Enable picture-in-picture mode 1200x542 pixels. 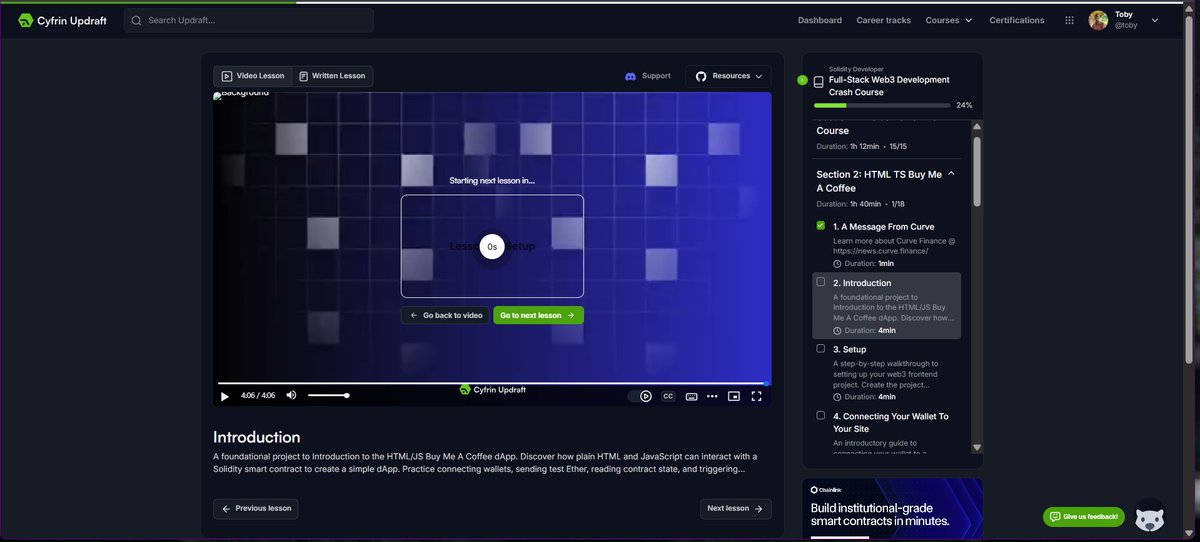(734, 396)
